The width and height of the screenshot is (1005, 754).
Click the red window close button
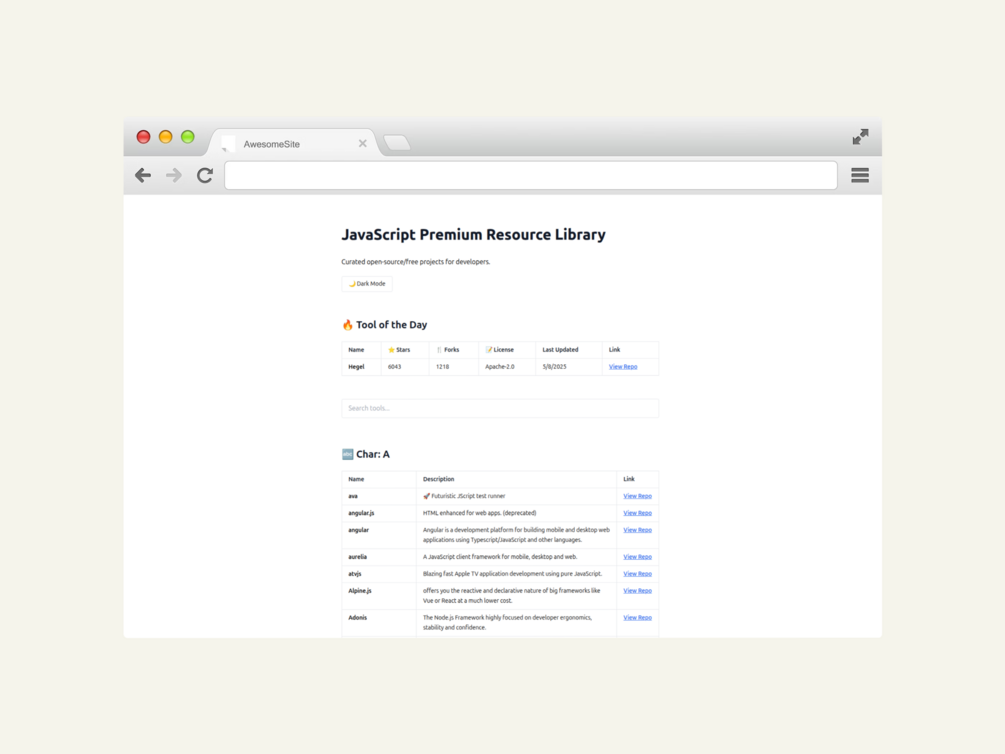tap(144, 137)
